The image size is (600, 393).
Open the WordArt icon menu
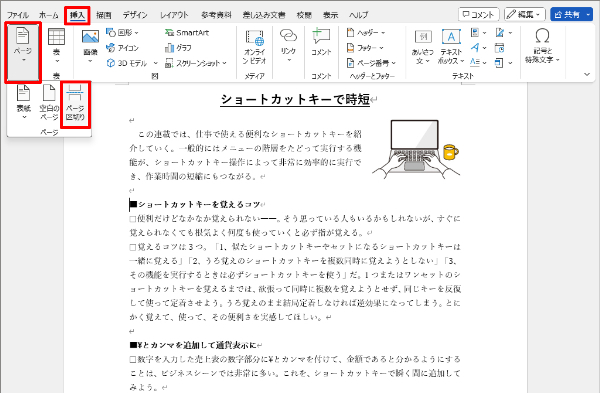(x=478, y=48)
